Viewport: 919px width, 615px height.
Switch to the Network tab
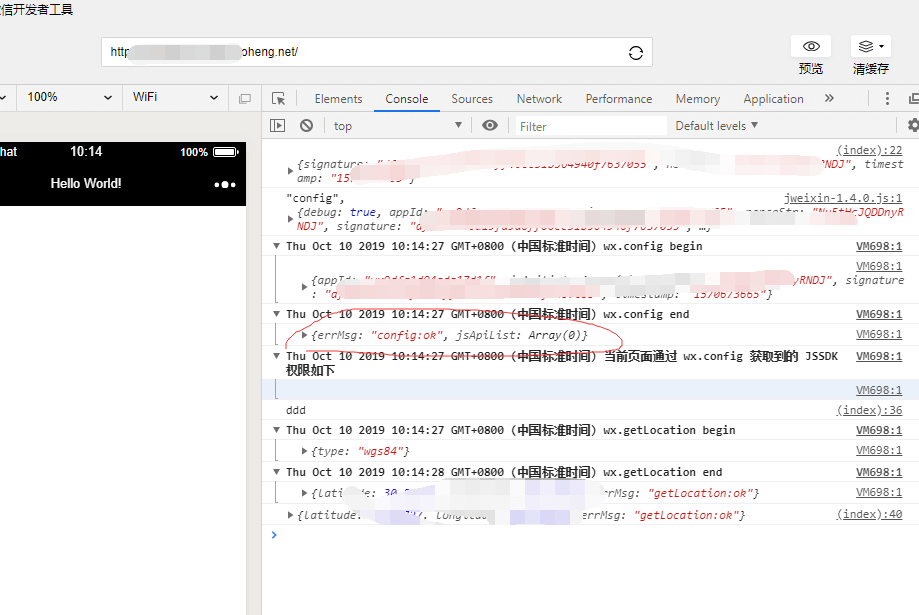point(539,99)
